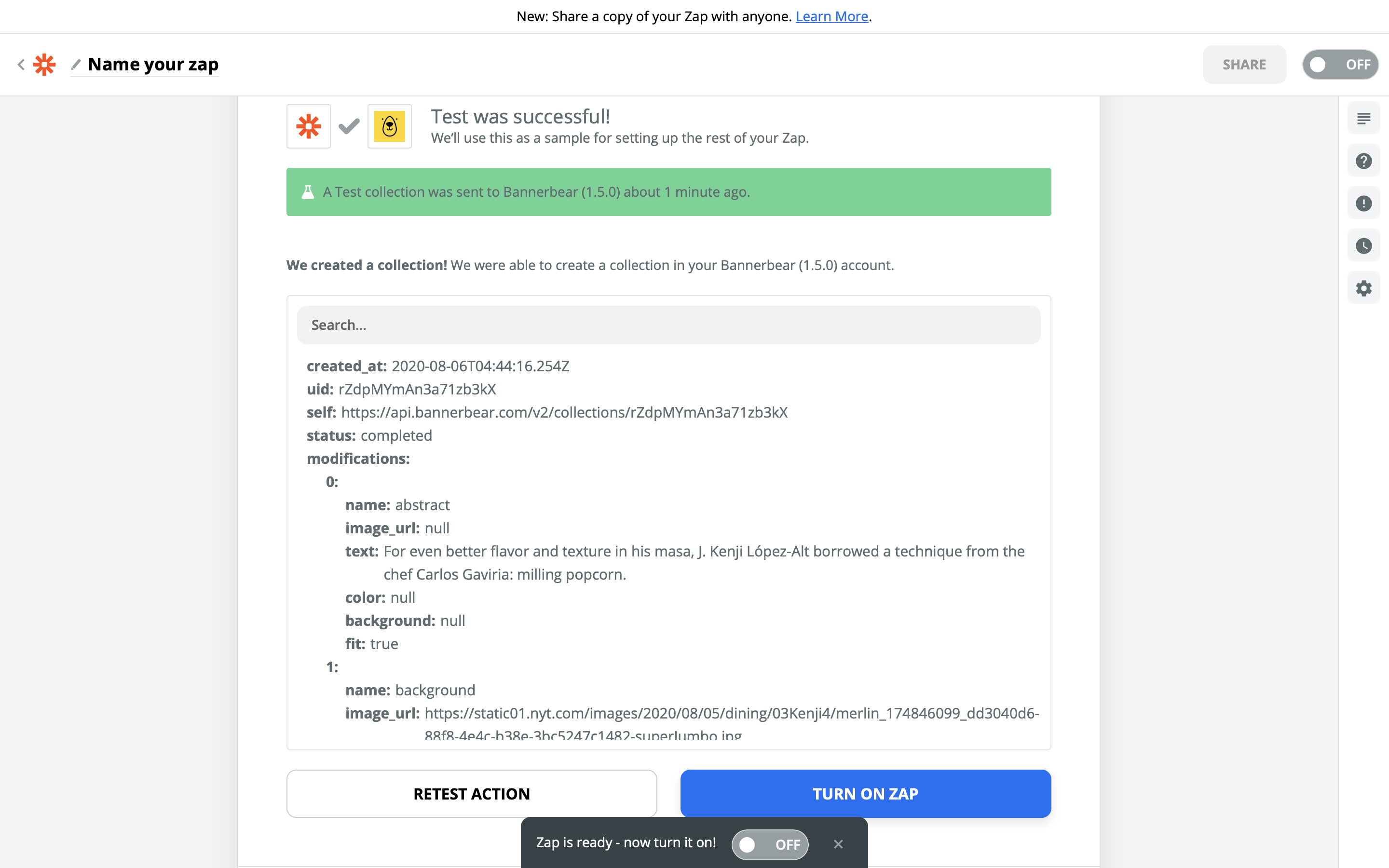Image resolution: width=1389 pixels, height=868 pixels.
Task: Open the help question mark icon
Action: [x=1363, y=162]
